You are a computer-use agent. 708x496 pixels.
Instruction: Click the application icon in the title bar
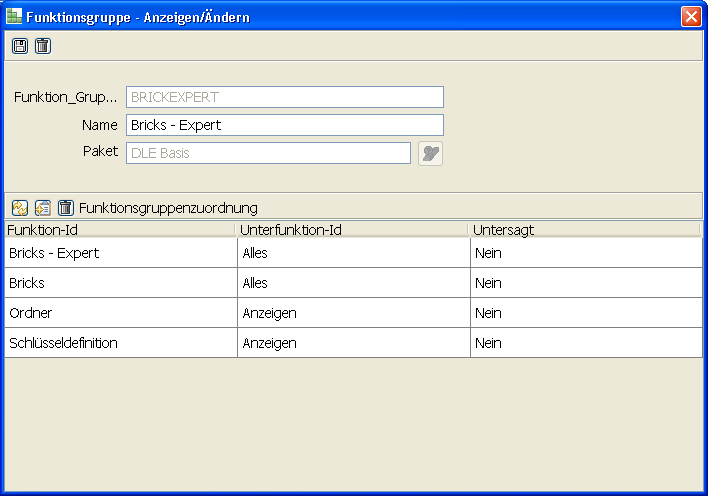pyautogui.click(x=14, y=17)
